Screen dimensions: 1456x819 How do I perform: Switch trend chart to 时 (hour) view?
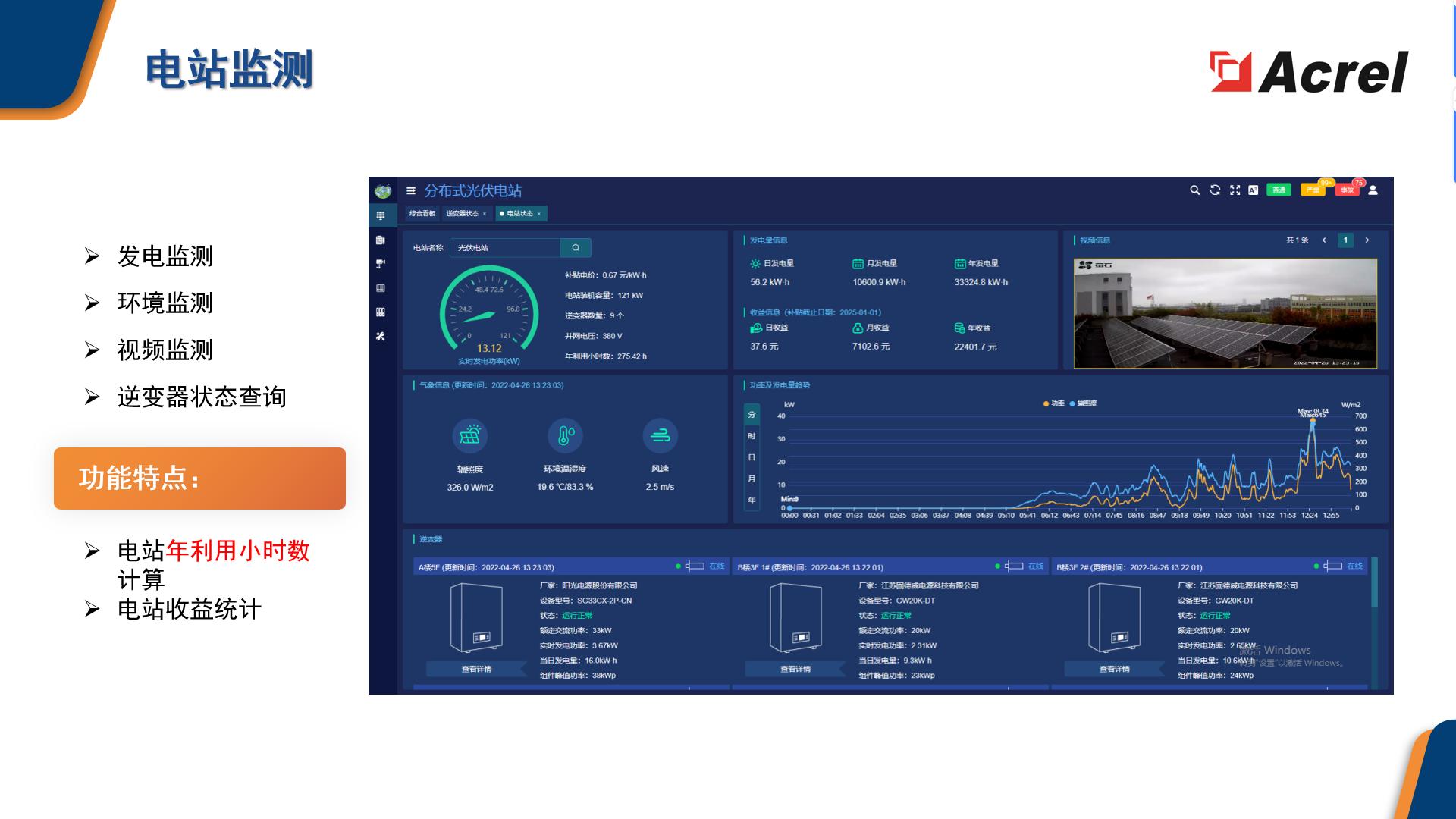click(x=752, y=436)
